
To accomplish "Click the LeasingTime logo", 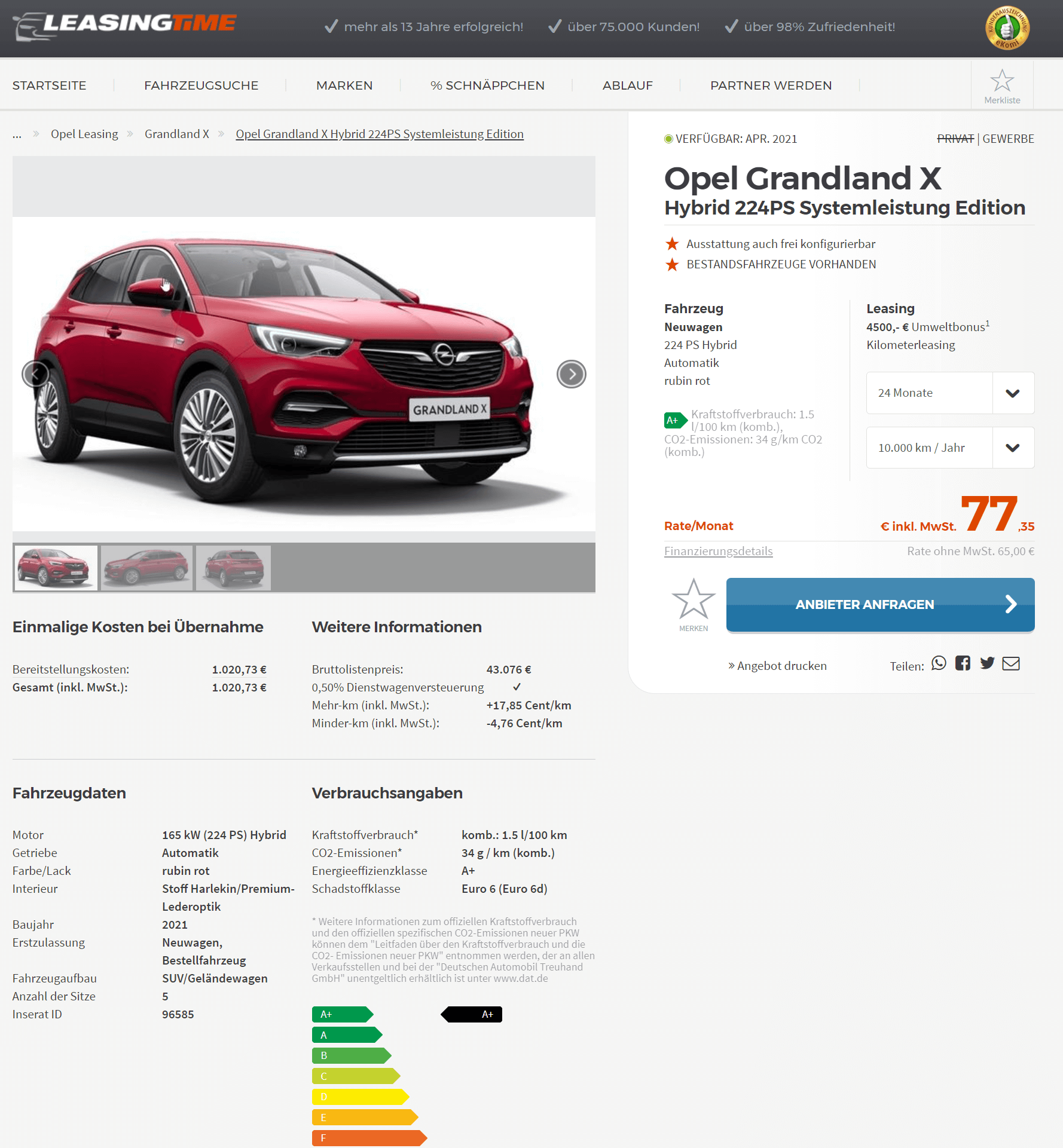I will pyautogui.click(x=124, y=26).
